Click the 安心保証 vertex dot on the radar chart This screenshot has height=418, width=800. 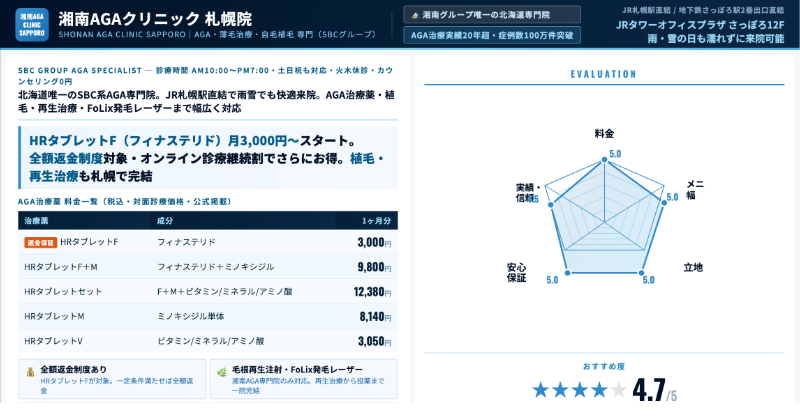[567, 271]
